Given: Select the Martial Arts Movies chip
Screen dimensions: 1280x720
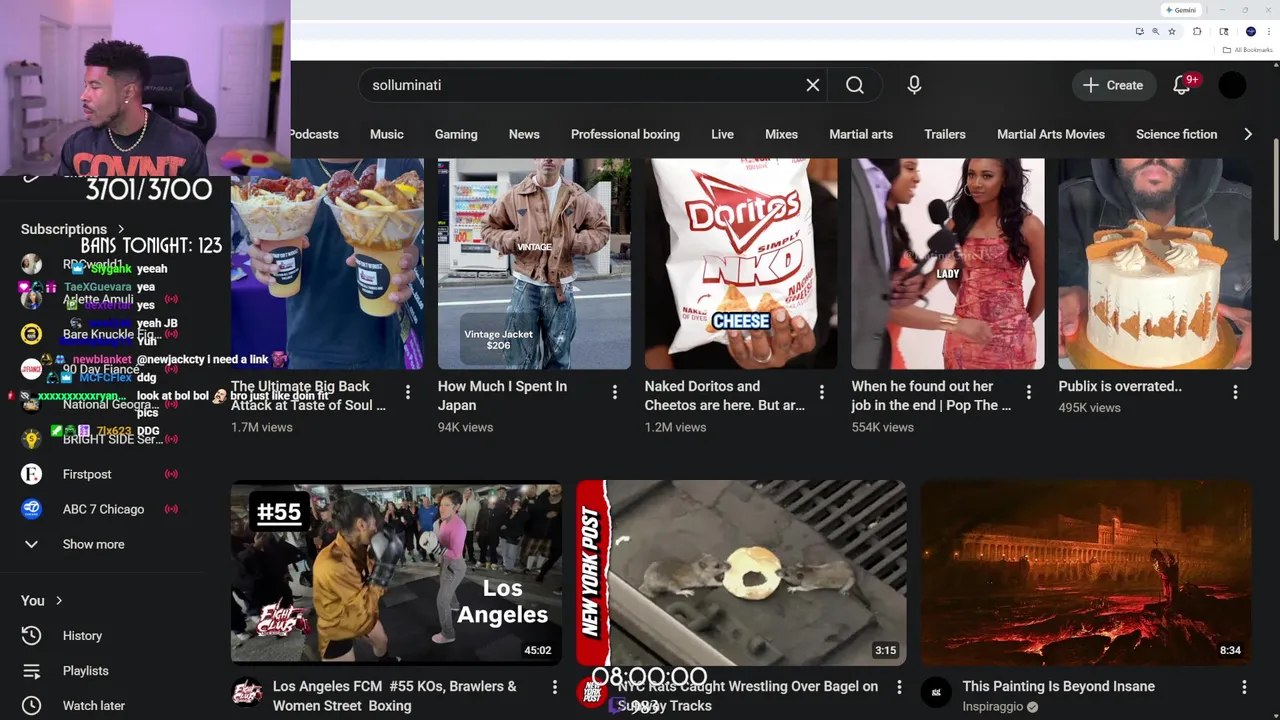Looking at the screenshot, I should point(1051,134).
